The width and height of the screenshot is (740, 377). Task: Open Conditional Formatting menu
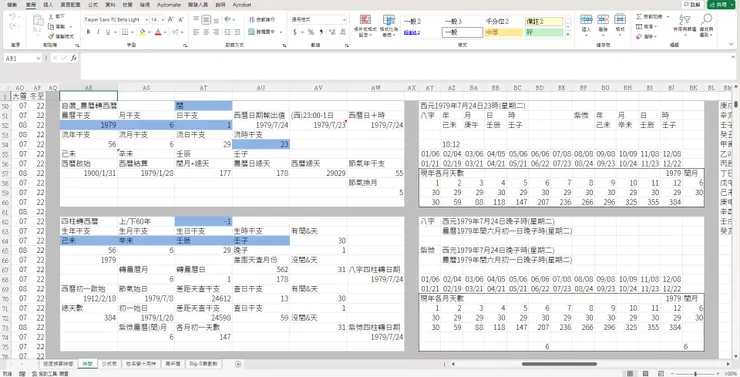pos(365,25)
